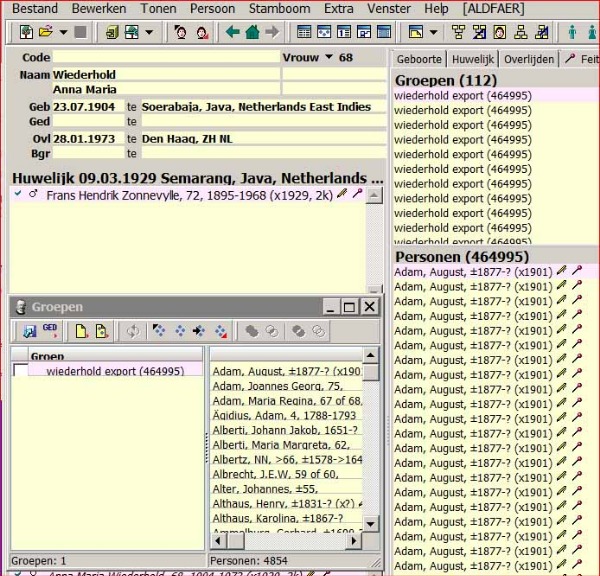Open the Vrouw gender dropdown
600x576 pixels.
(x=329, y=58)
